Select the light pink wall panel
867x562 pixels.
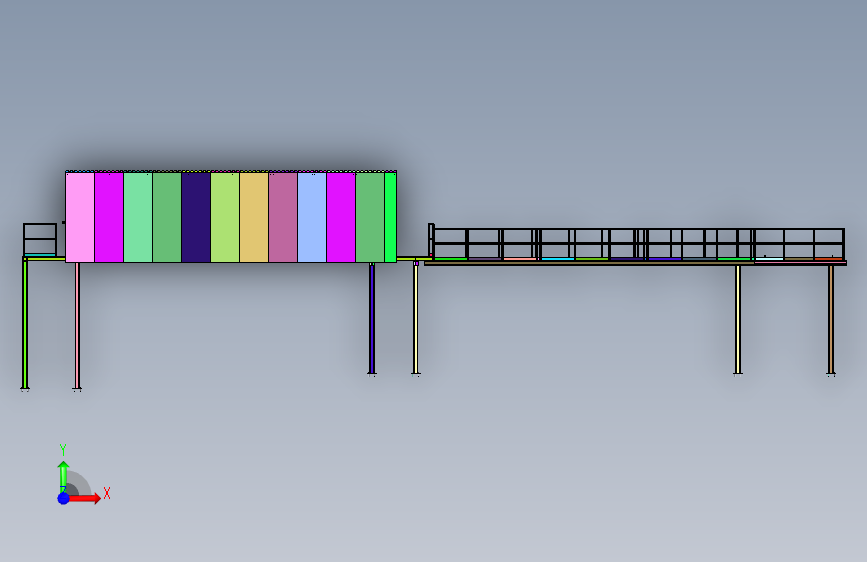[80, 217]
